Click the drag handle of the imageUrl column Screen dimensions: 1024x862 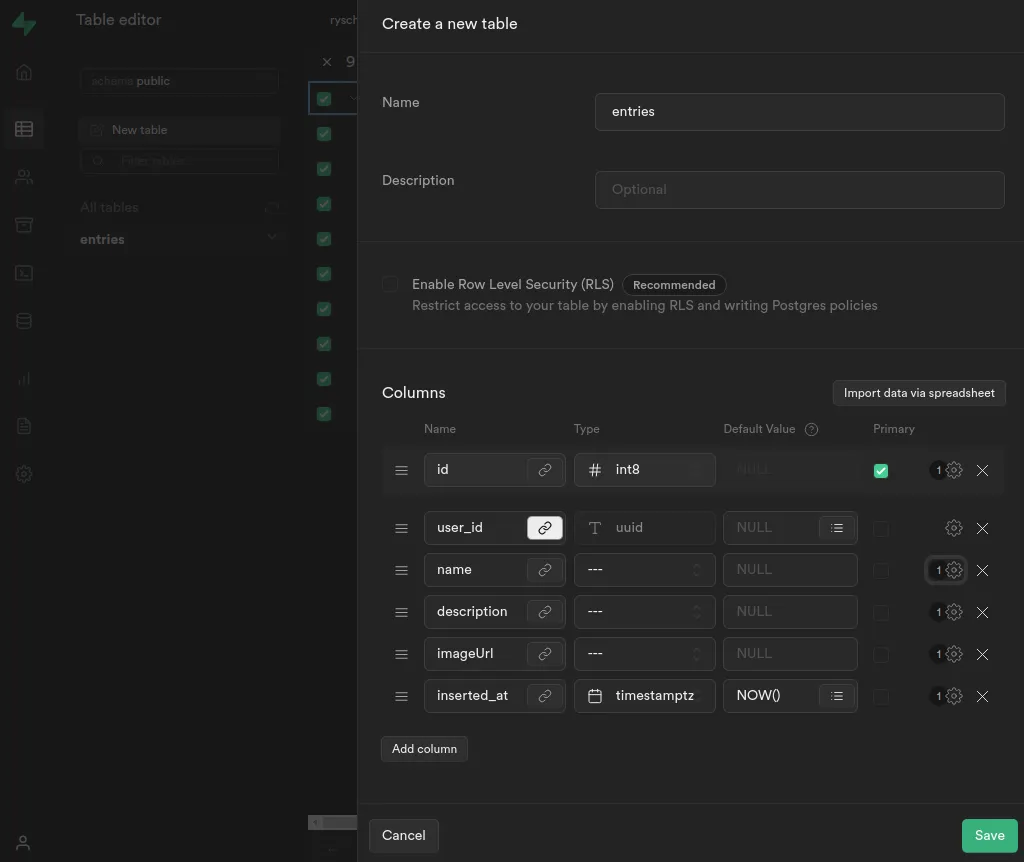coord(402,654)
